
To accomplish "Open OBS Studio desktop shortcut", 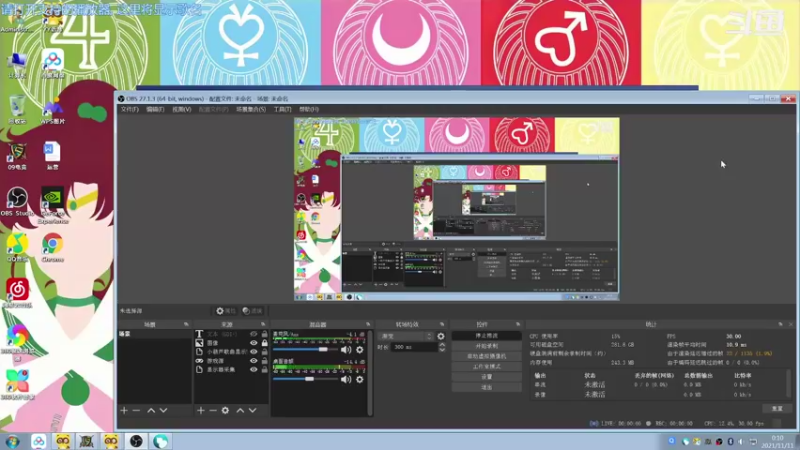I will [x=17, y=202].
